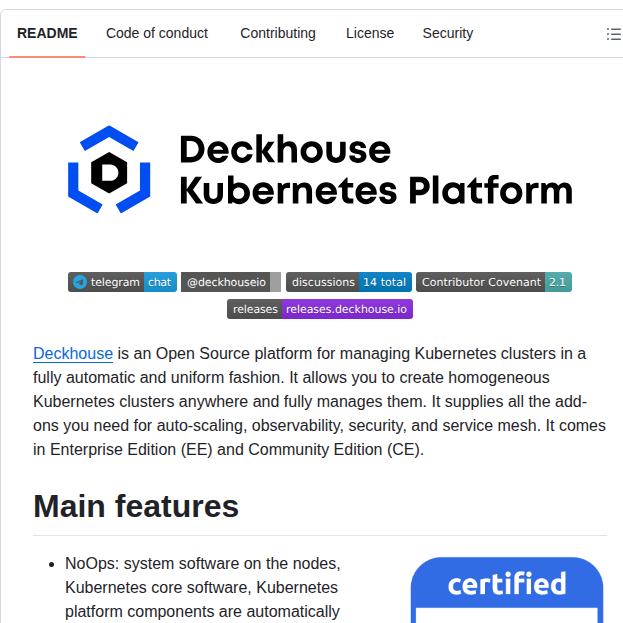Click the Deckhouse Kubernetes Platform banner title
The image size is (623, 623).
(375, 170)
